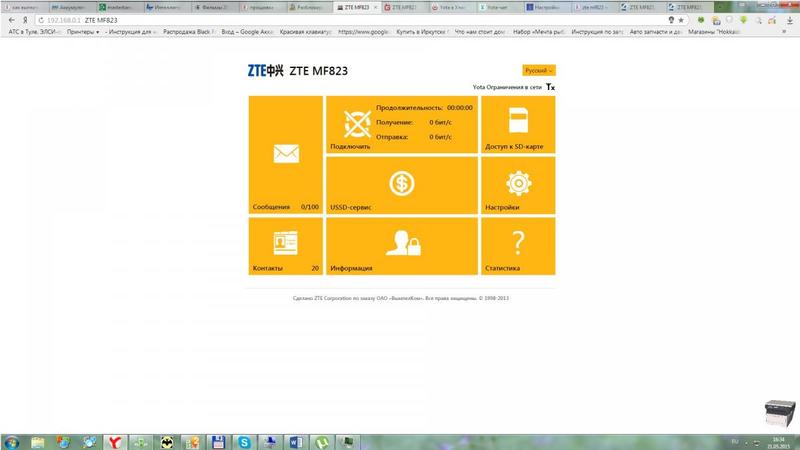This screenshot has height=450, width=800.
Task: Open the Авто запчасти bookmark
Action: pyautogui.click(x=656, y=32)
